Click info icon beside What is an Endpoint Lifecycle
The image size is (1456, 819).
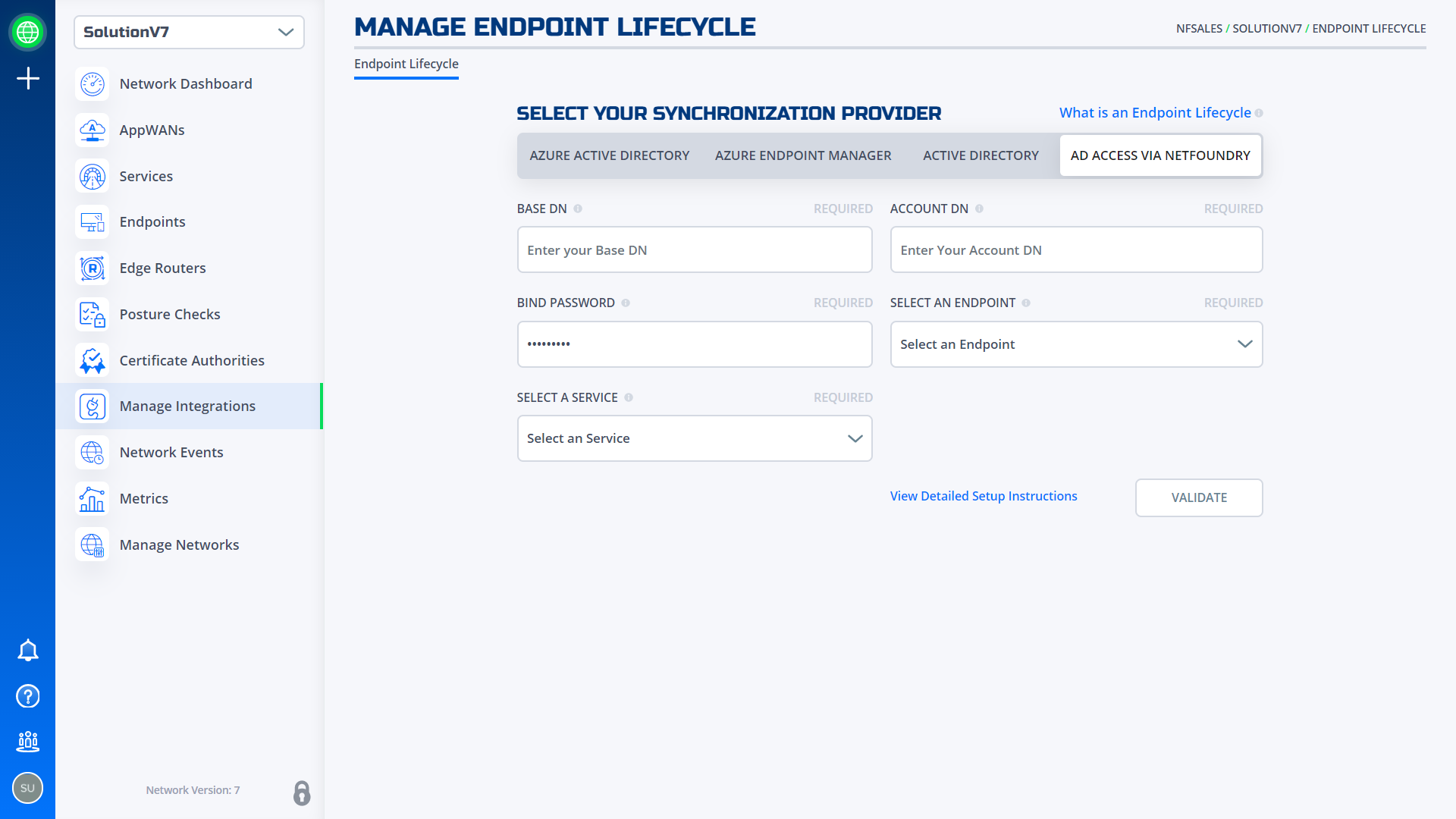[1259, 113]
